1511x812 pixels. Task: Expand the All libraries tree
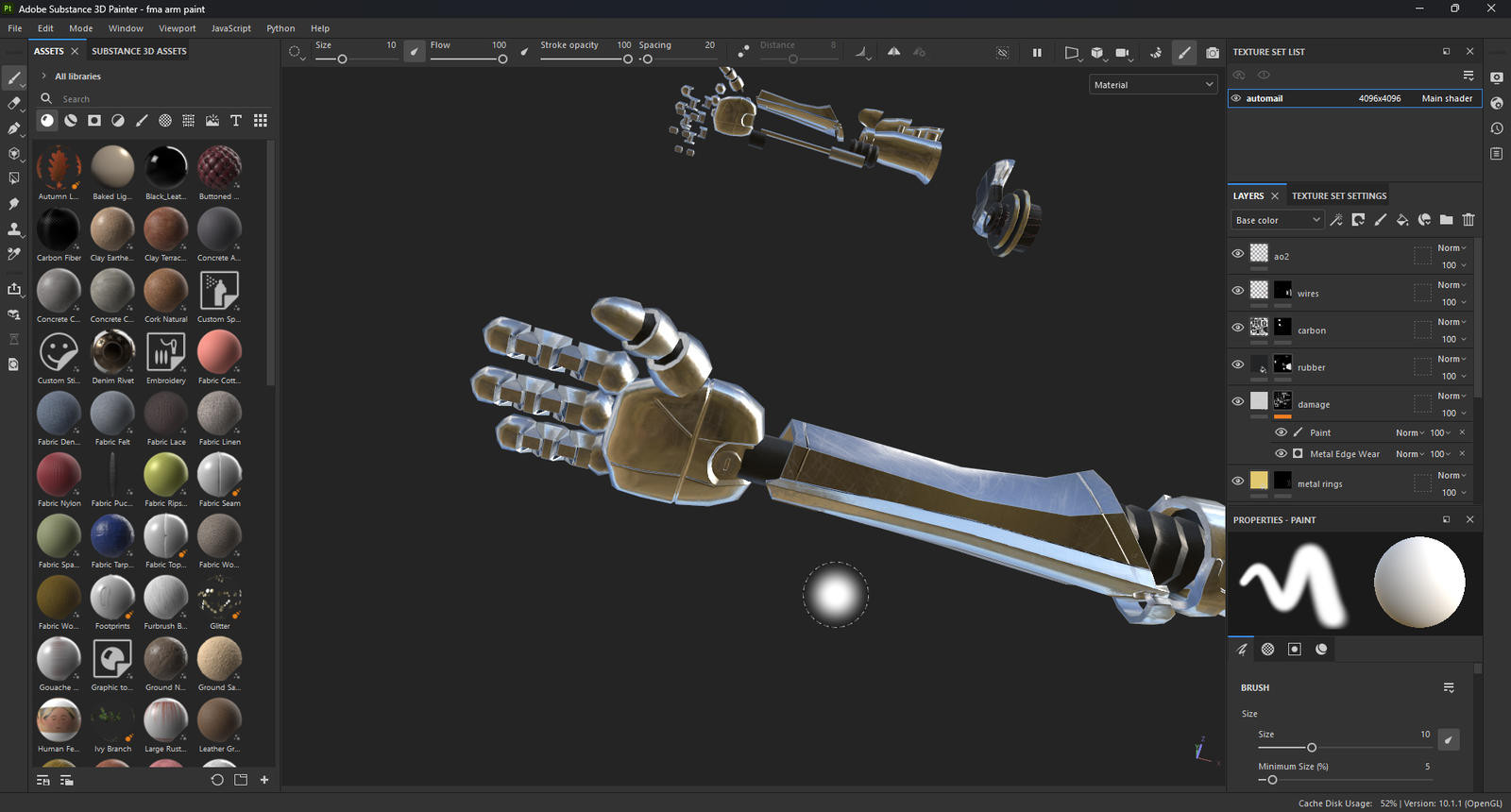43,76
